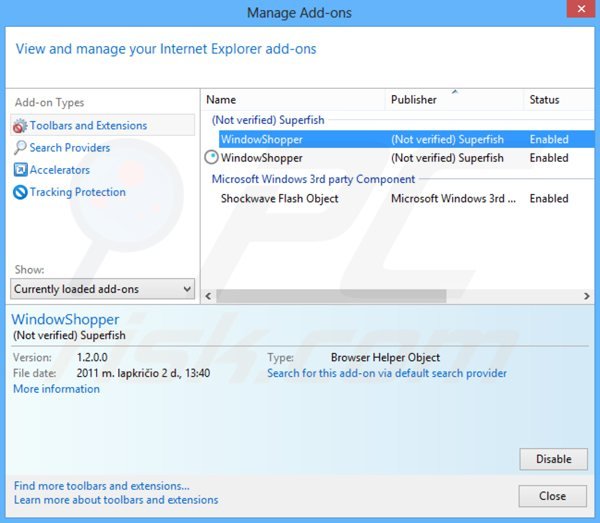Click Search for this add-on via default provider
This screenshot has height=523, width=600.
click(387, 373)
